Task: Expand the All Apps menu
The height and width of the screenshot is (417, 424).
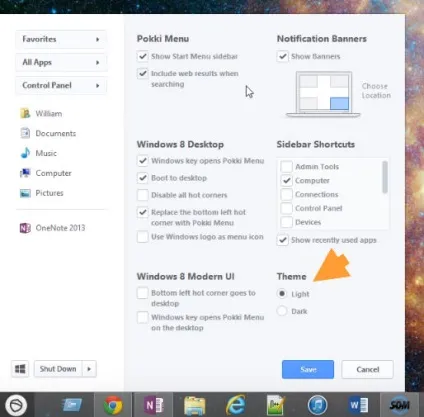Action: pyautogui.click(x=61, y=62)
